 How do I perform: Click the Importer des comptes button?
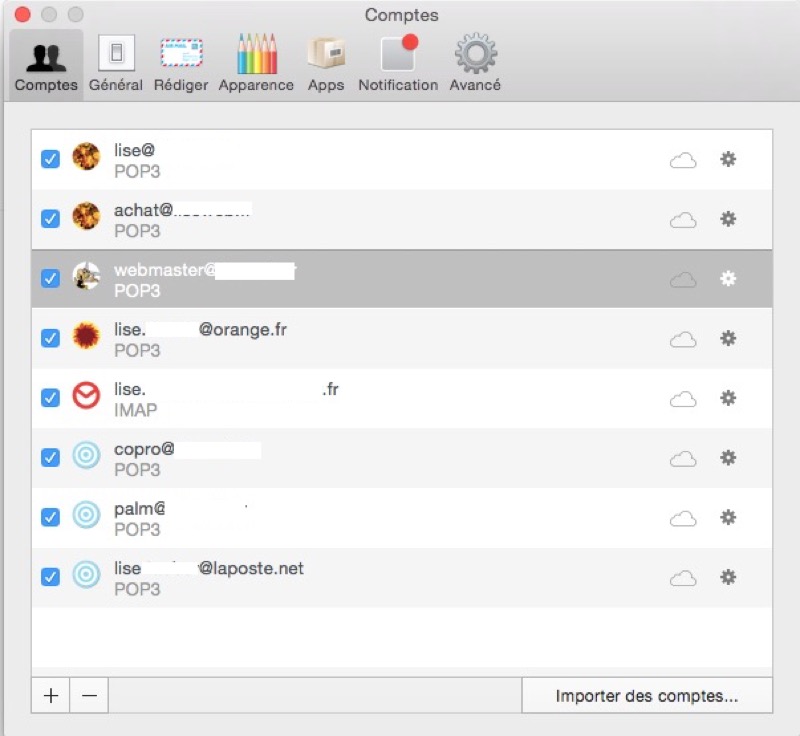(646, 696)
